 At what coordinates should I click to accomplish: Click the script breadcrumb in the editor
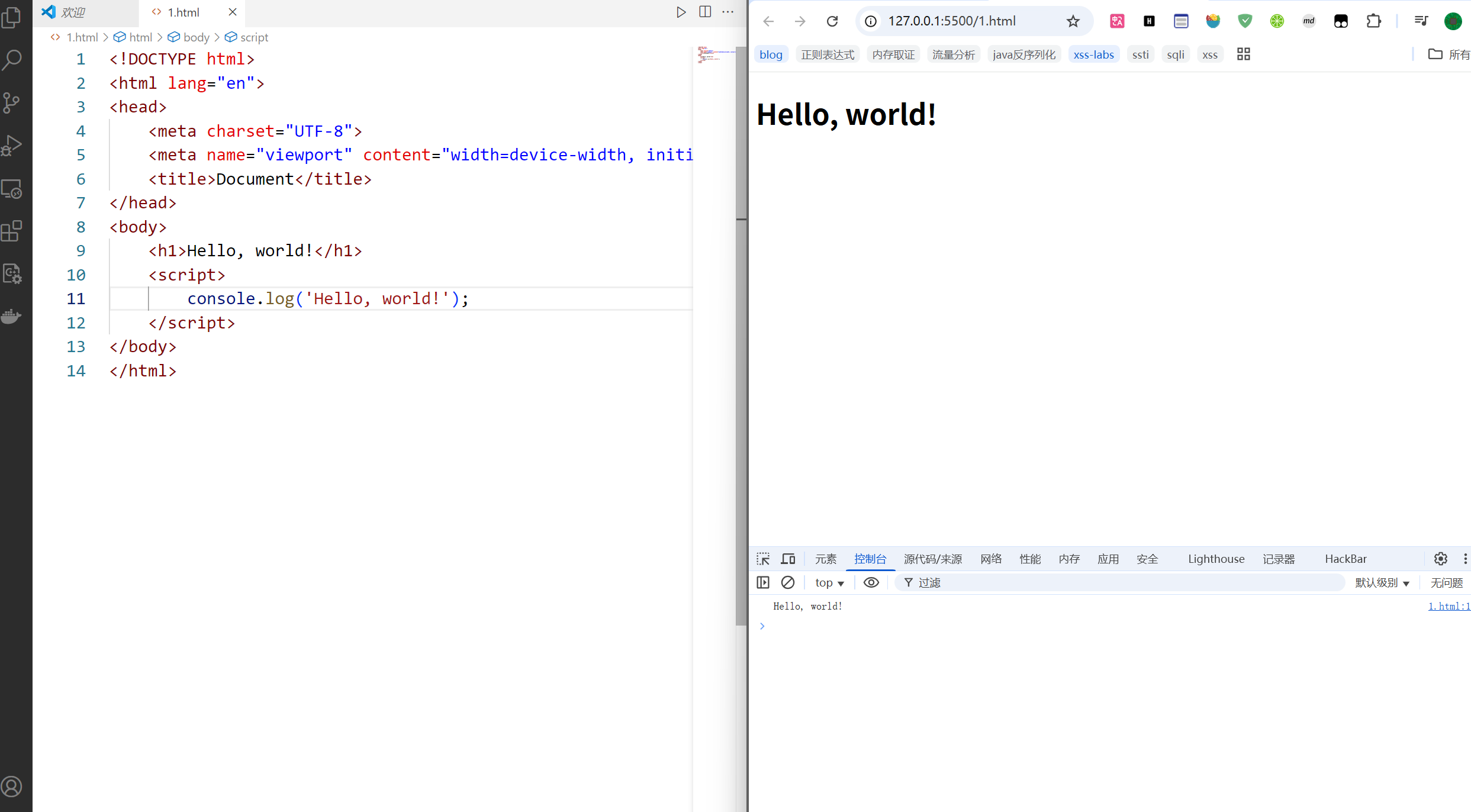coord(247,37)
